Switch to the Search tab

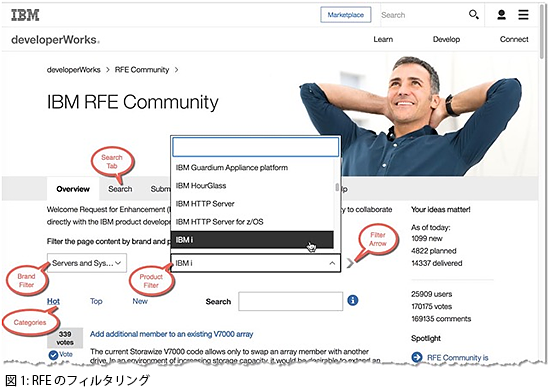click(120, 189)
